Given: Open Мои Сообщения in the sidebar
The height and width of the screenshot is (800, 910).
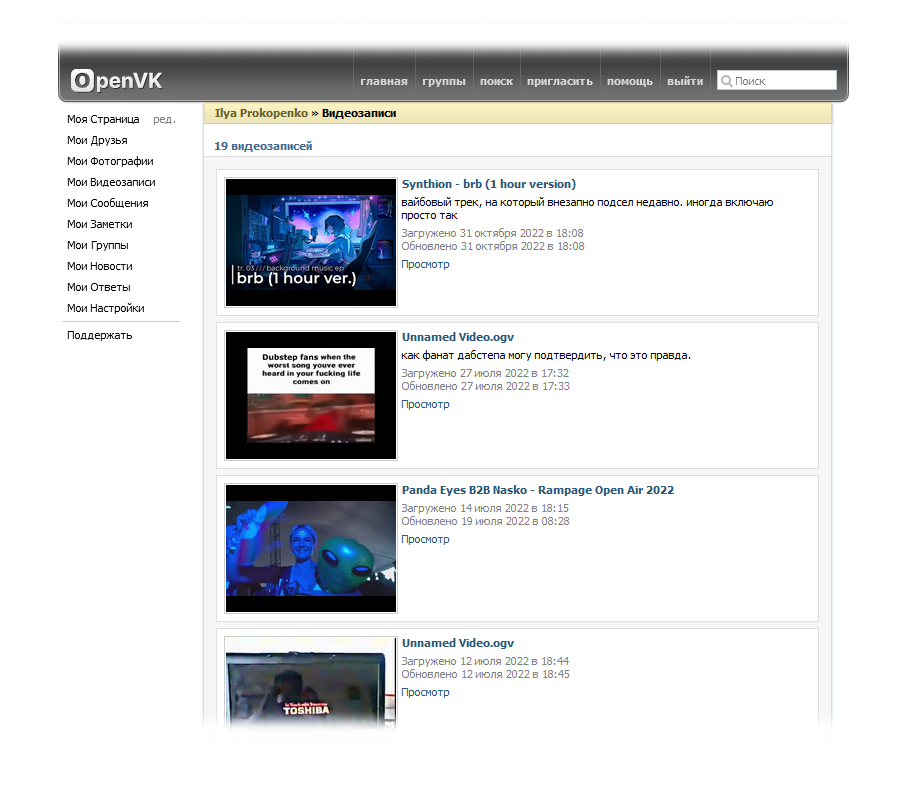Looking at the screenshot, I should click(x=107, y=203).
